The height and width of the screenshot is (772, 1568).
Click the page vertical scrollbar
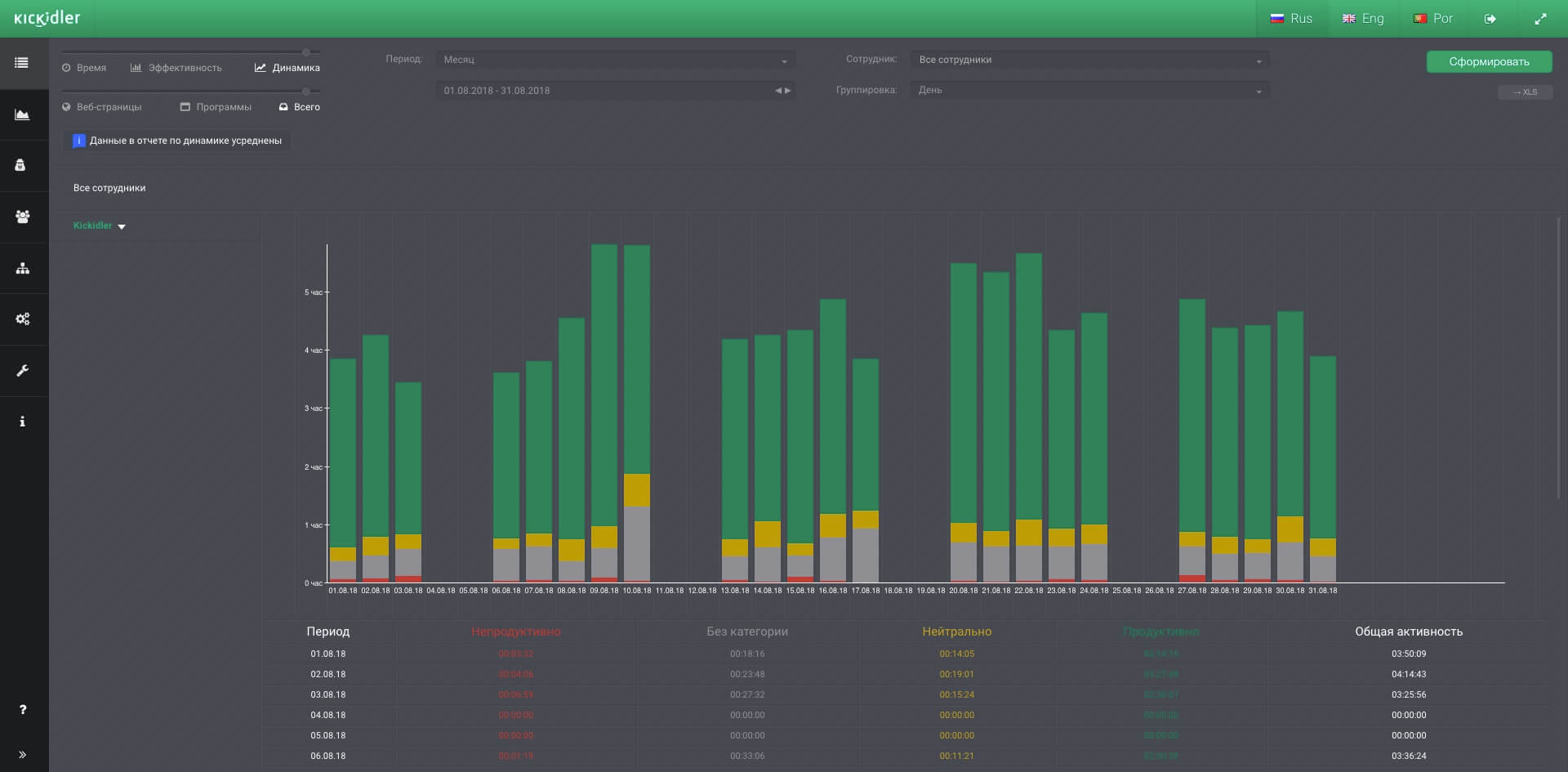pos(1559,358)
